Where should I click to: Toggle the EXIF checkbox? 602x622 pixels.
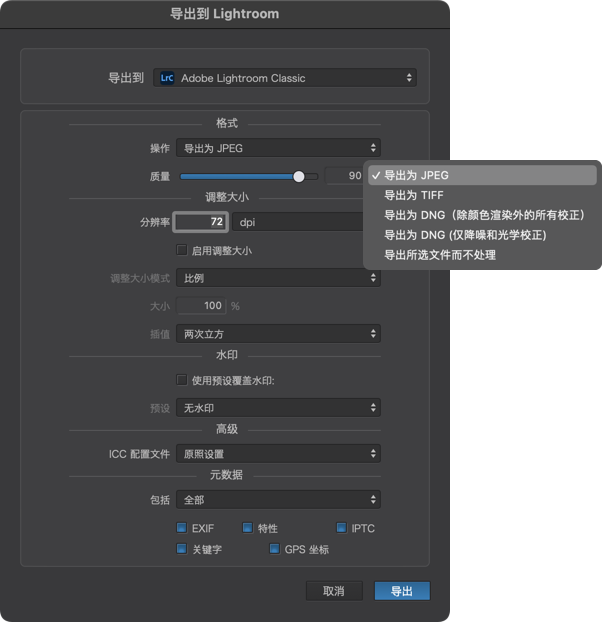[182, 528]
